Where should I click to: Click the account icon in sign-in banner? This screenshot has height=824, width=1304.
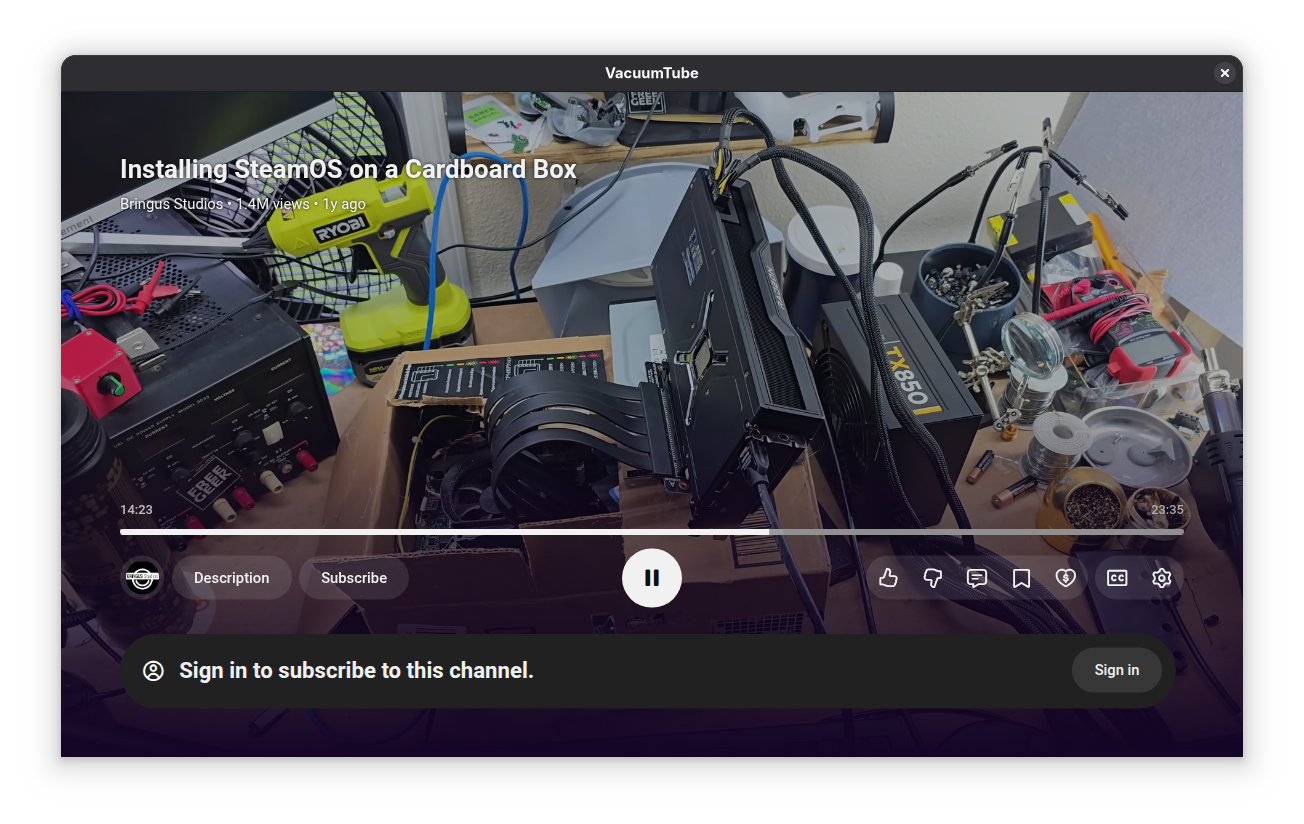[153, 671]
